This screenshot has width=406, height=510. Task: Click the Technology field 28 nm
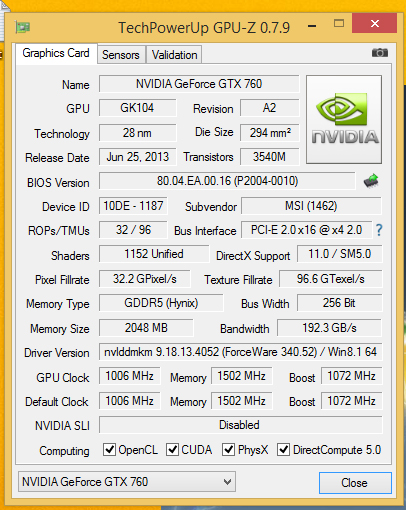(x=137, y=133)
